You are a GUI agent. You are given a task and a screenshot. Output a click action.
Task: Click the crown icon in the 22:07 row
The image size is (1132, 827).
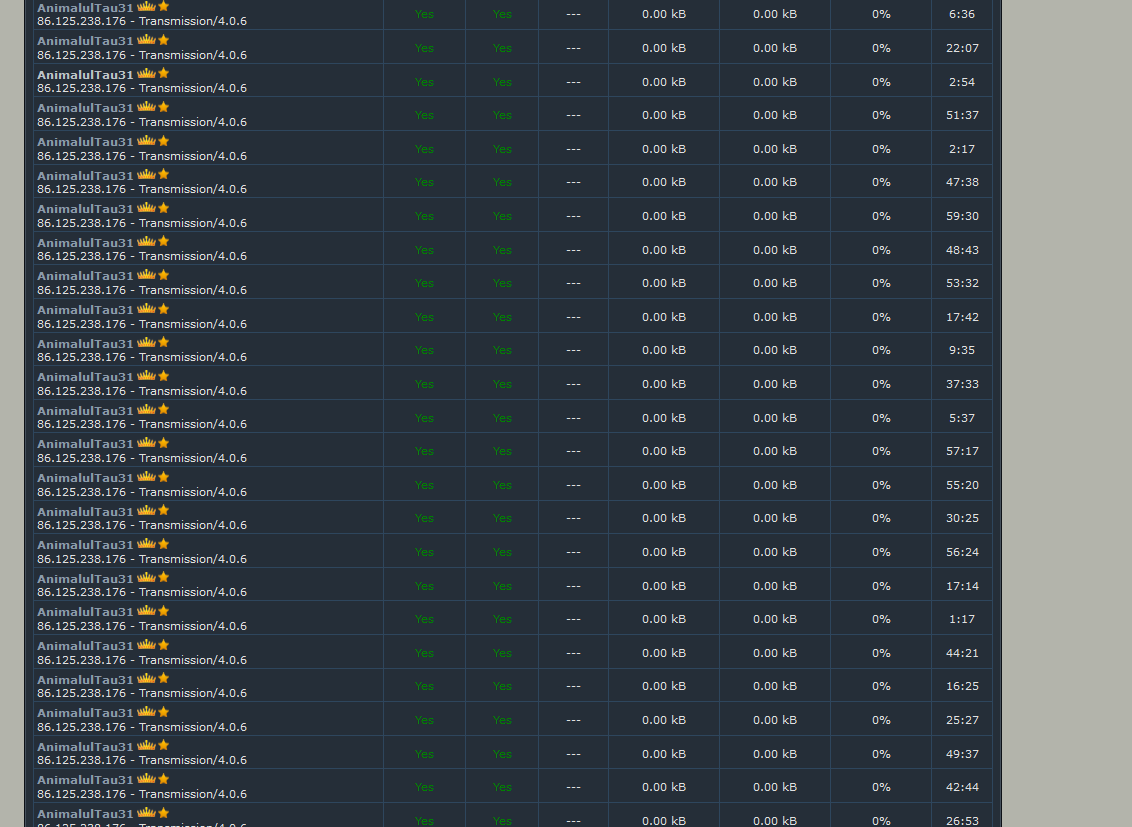pos(146,40)
